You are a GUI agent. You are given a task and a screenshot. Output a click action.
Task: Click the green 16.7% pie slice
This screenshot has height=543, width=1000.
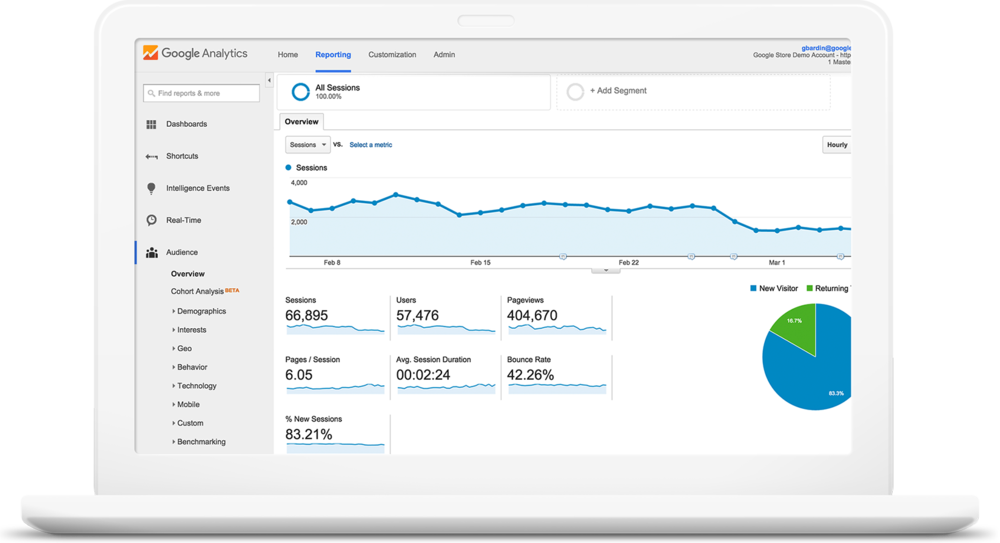797,323
